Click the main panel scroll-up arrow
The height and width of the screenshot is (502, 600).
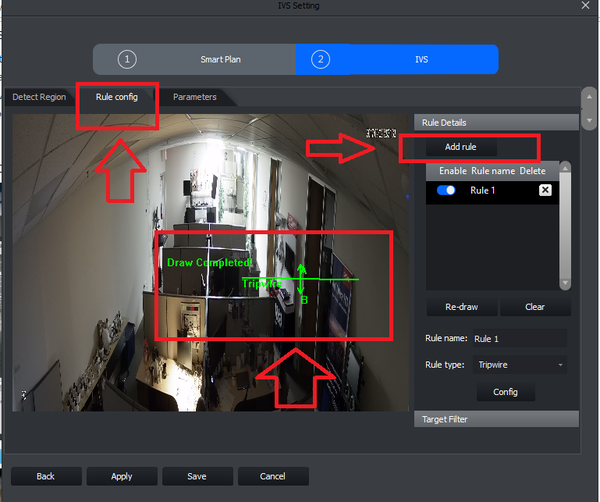click(589, 97)
